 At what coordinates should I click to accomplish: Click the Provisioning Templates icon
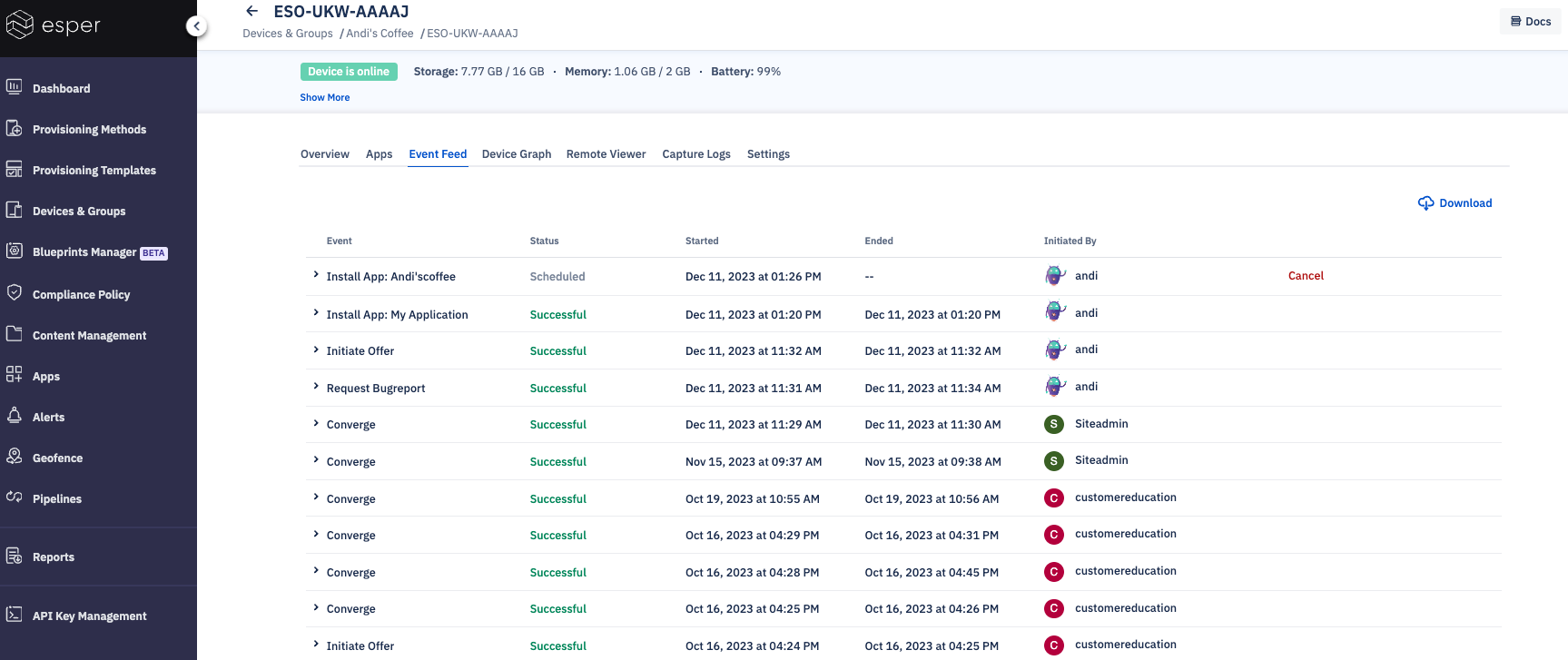coord(15,169)
